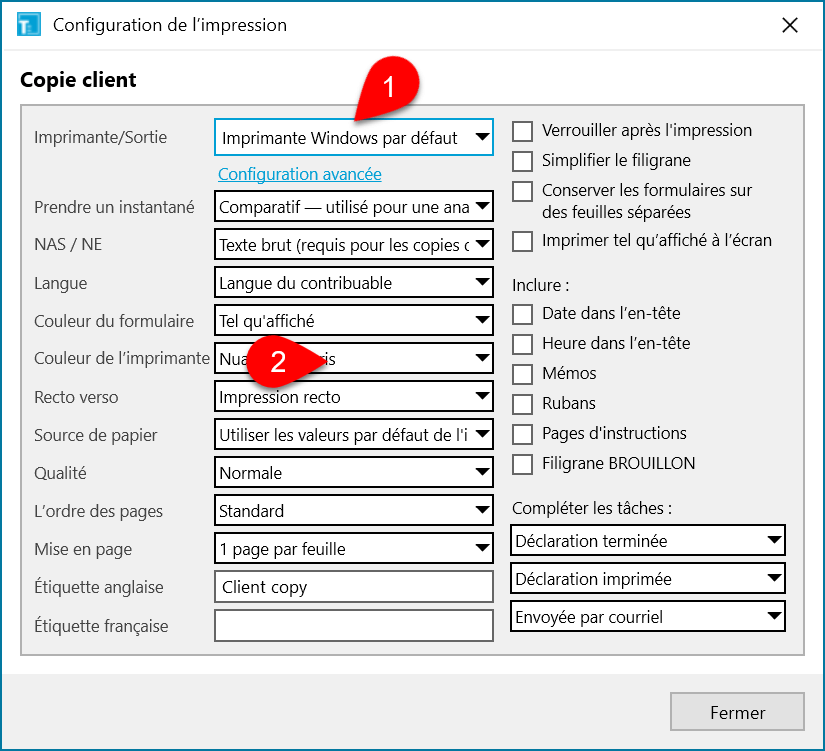
Task: Open the Imprimante/Sortie dropdown
Action: 354,137
